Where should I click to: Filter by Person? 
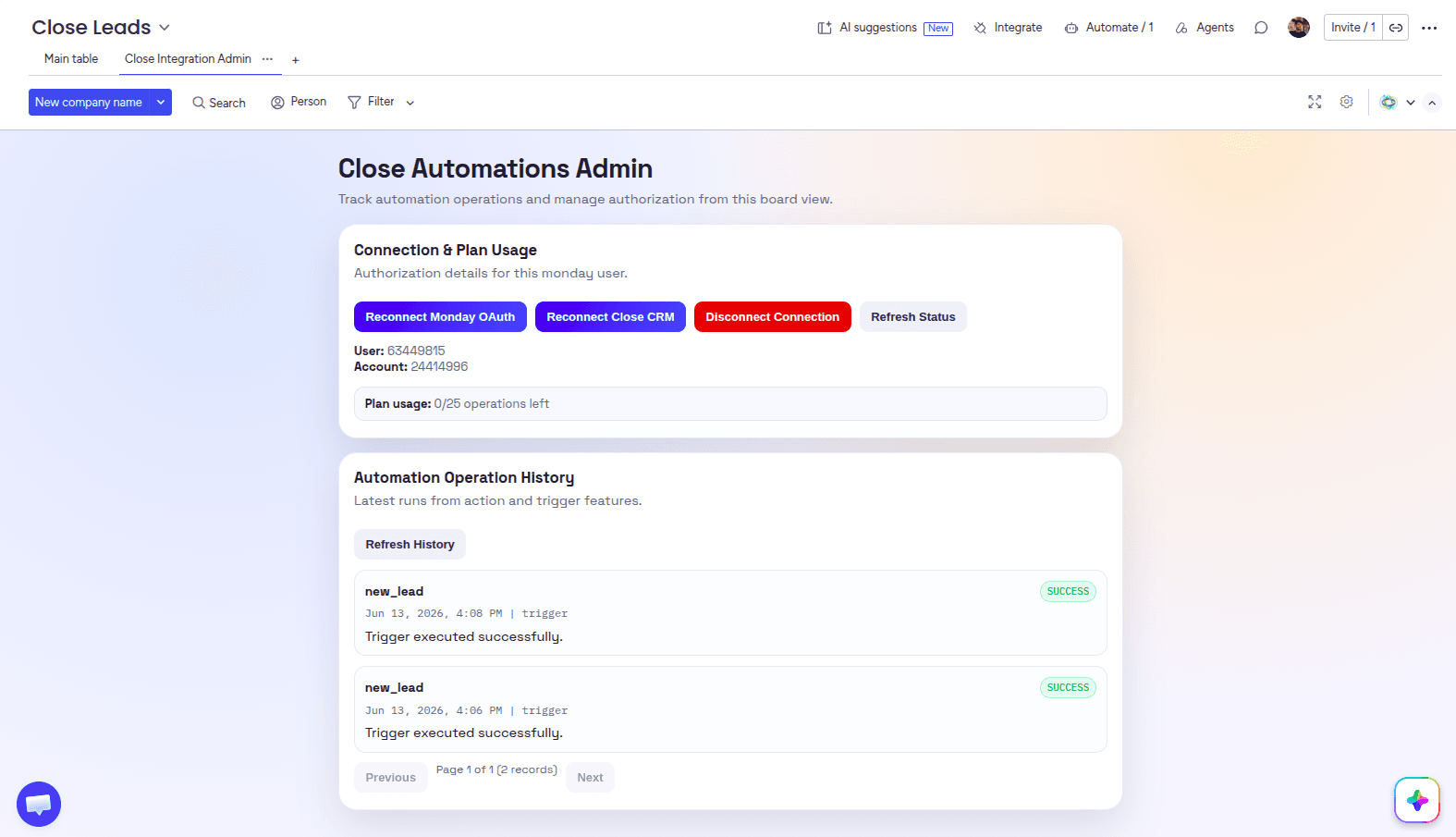click(299, 102)
